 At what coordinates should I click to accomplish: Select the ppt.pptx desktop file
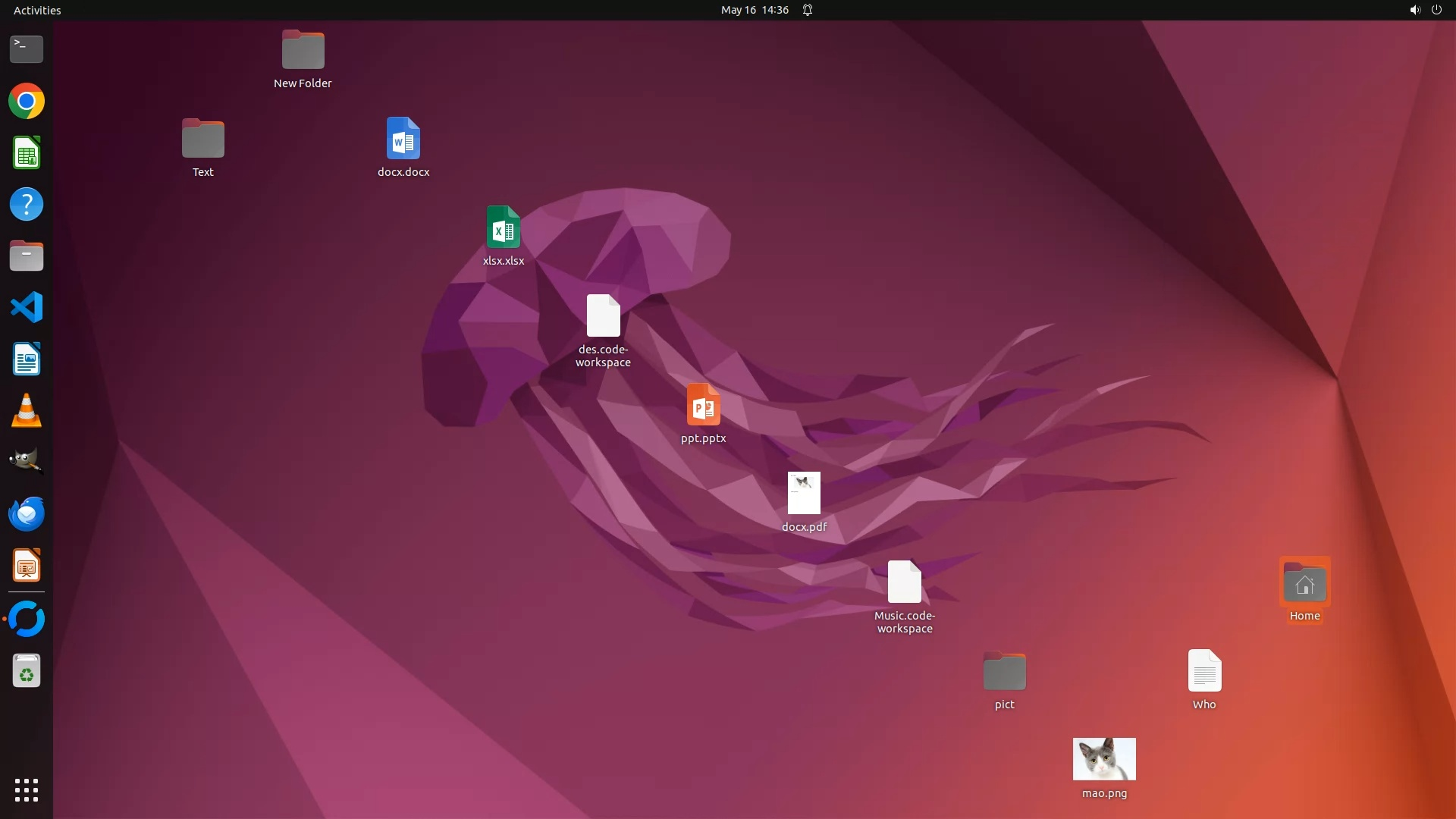tap(703, 405)
